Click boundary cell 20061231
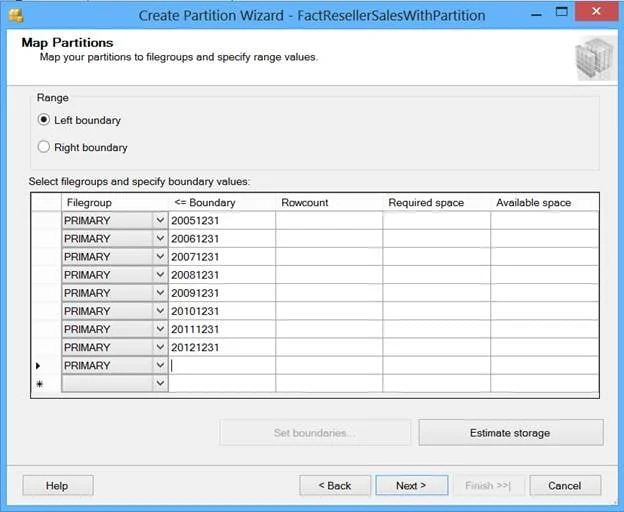Screen dimensions: 624x512 coord(222,239)
